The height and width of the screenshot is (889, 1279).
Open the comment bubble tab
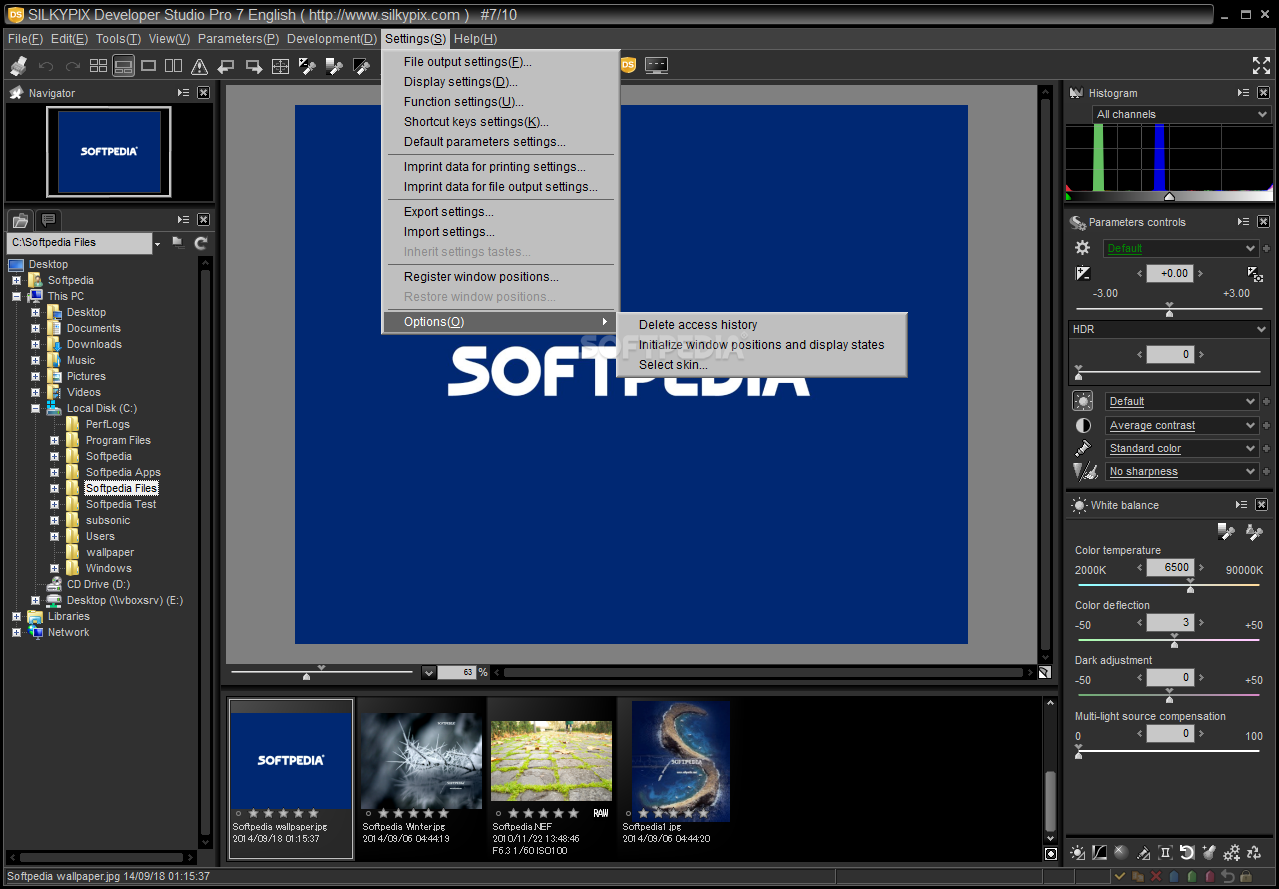click(x=48, y=220)
